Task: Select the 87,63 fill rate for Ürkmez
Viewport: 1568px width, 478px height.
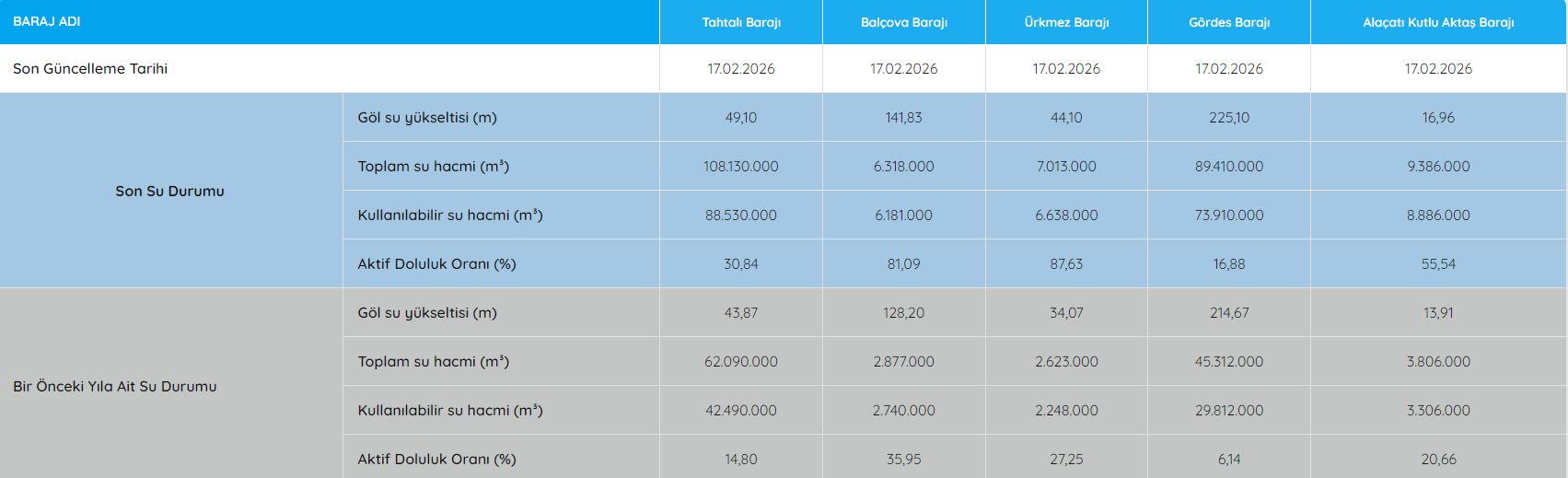Action: click(1066, 264)
